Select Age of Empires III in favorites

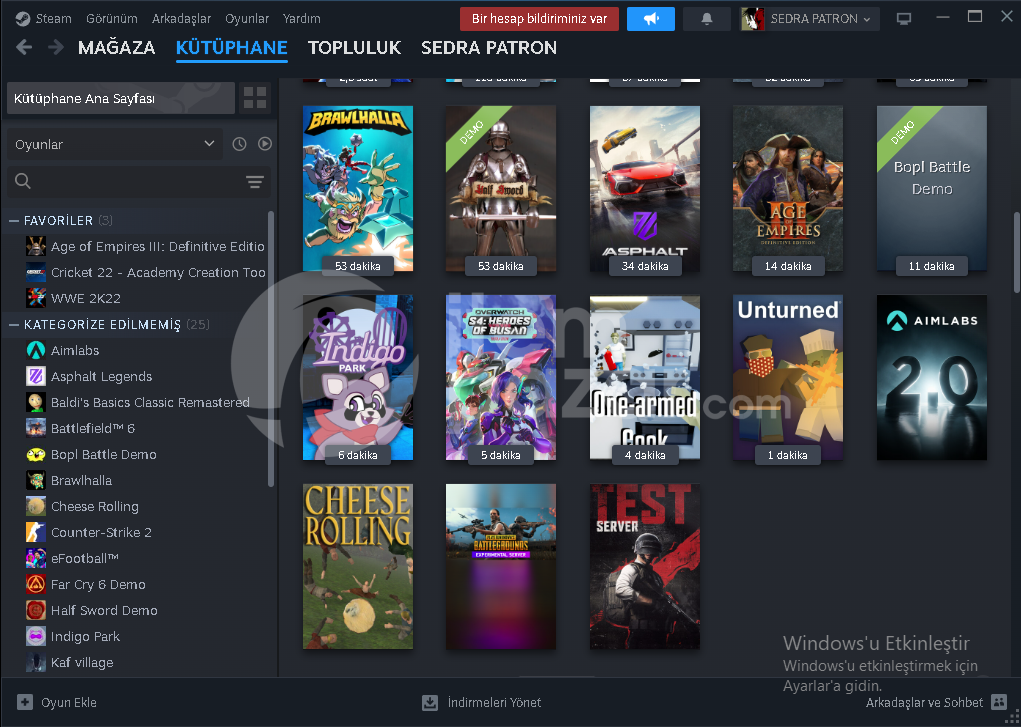click(145, 246)
